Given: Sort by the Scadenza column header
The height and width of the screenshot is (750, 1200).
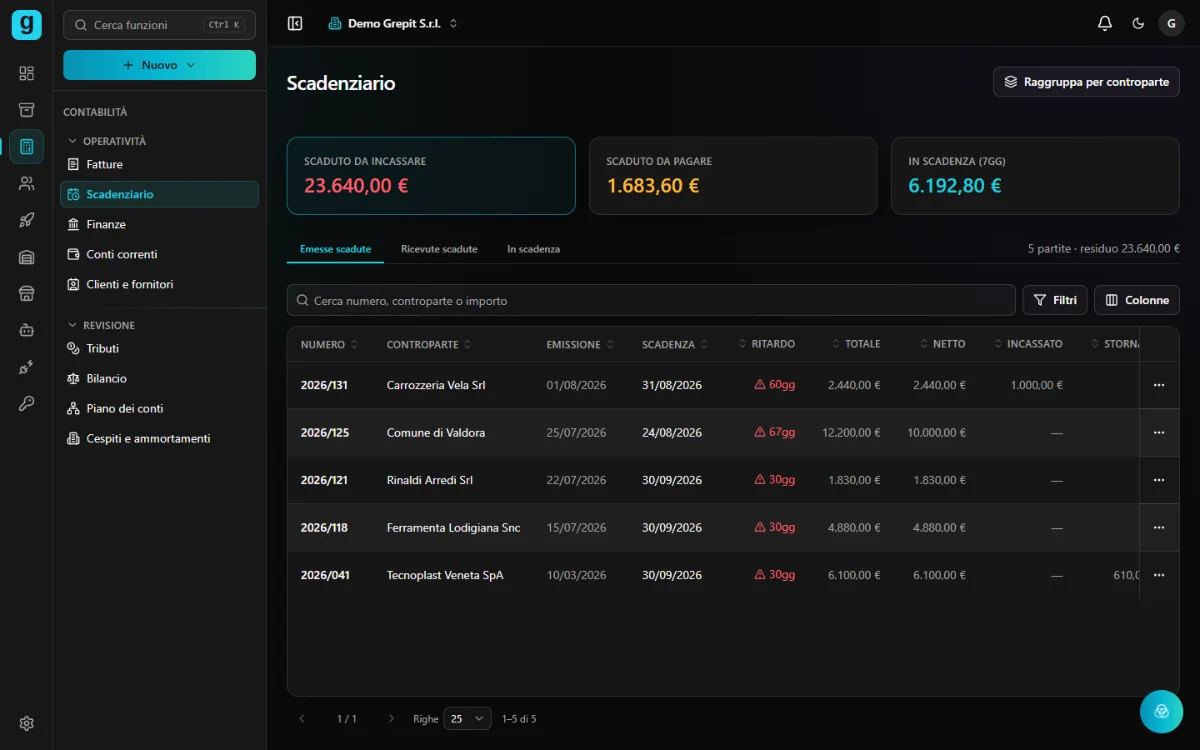Looking at the screenshot, I should click(675, 344).
